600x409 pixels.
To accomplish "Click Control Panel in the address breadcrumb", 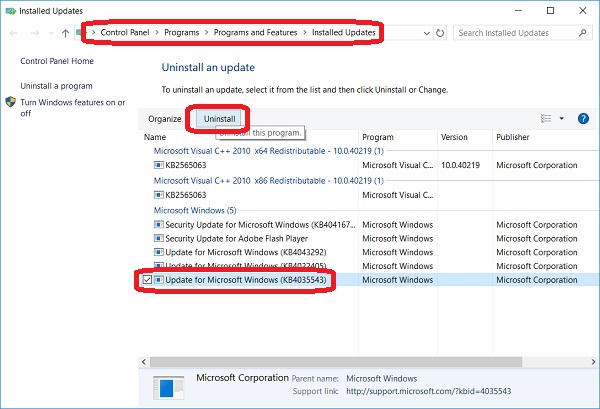I will [125, 33].
